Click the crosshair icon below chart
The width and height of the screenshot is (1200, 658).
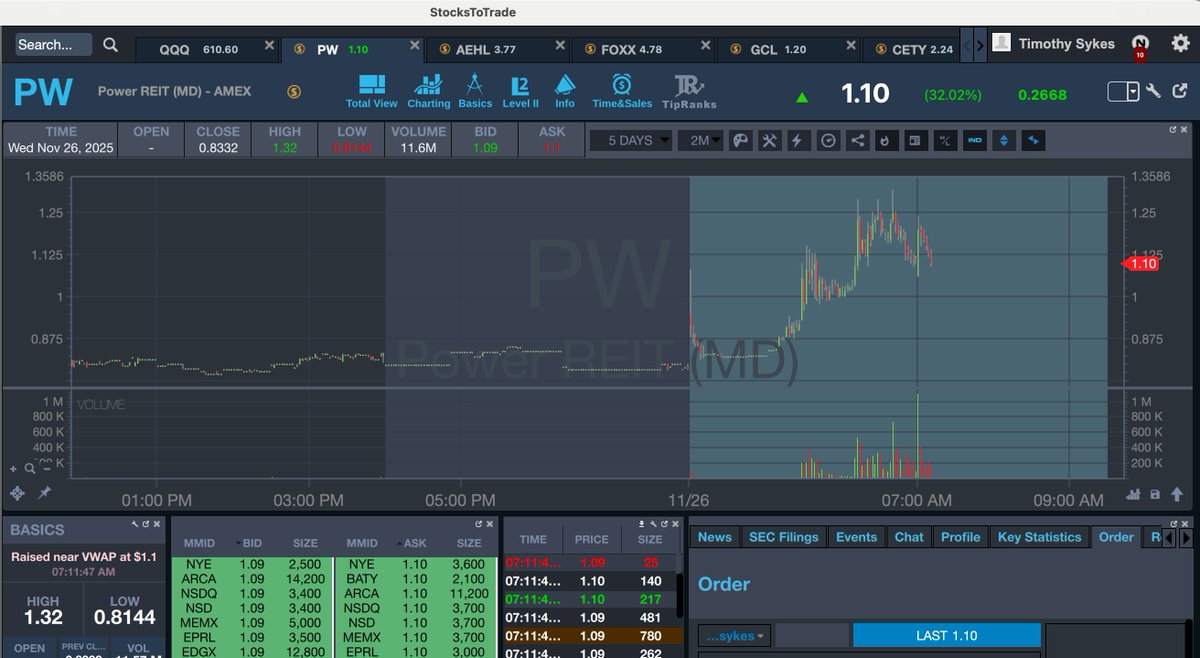coord(17,493)
